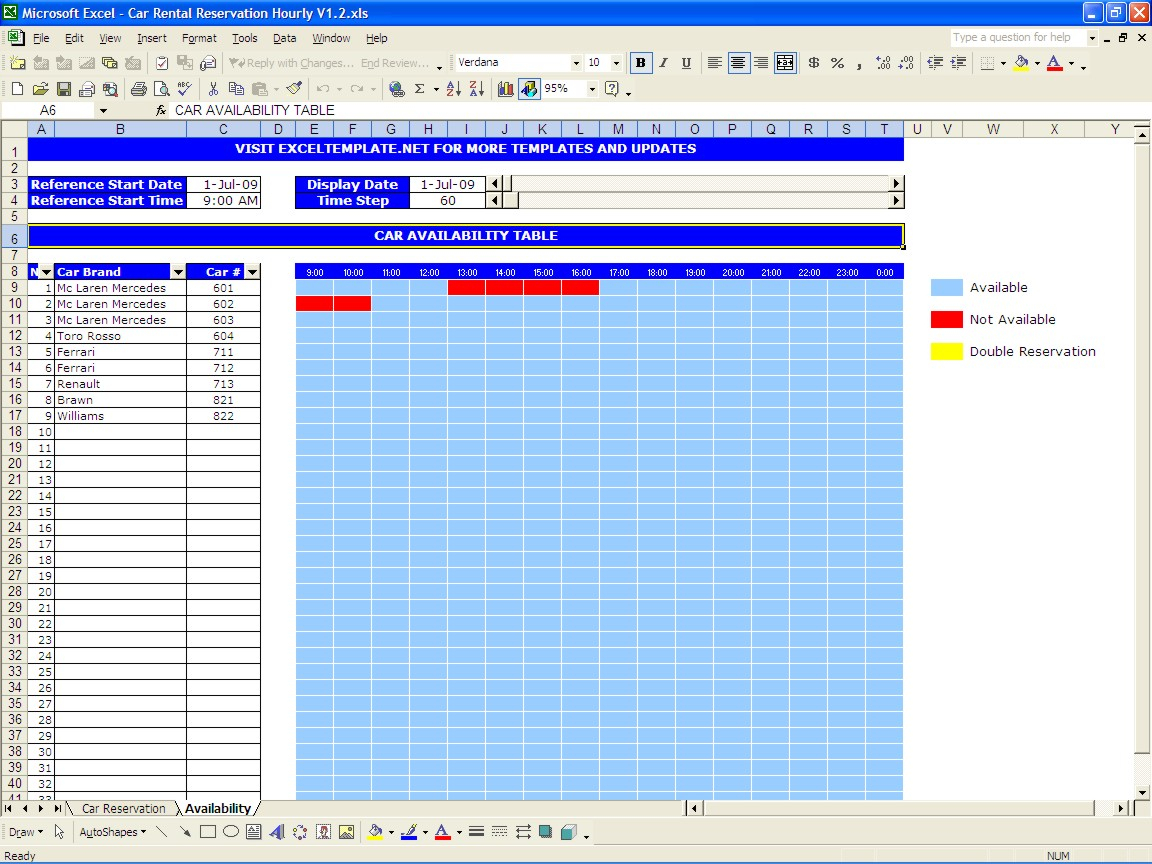Toggle Bold formatting button
Screen dimensions: 1152x864
pyautogui.click(x=640, y=63)
